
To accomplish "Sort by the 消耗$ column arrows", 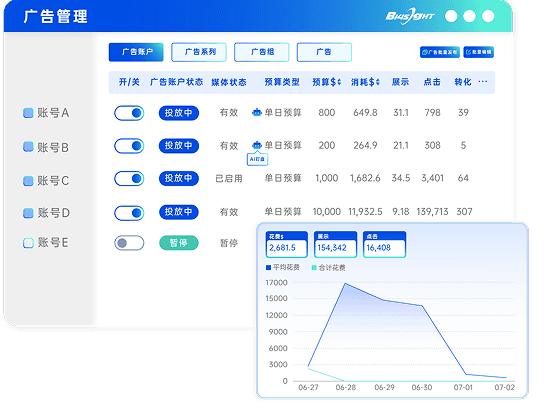I will pos(378,82).
